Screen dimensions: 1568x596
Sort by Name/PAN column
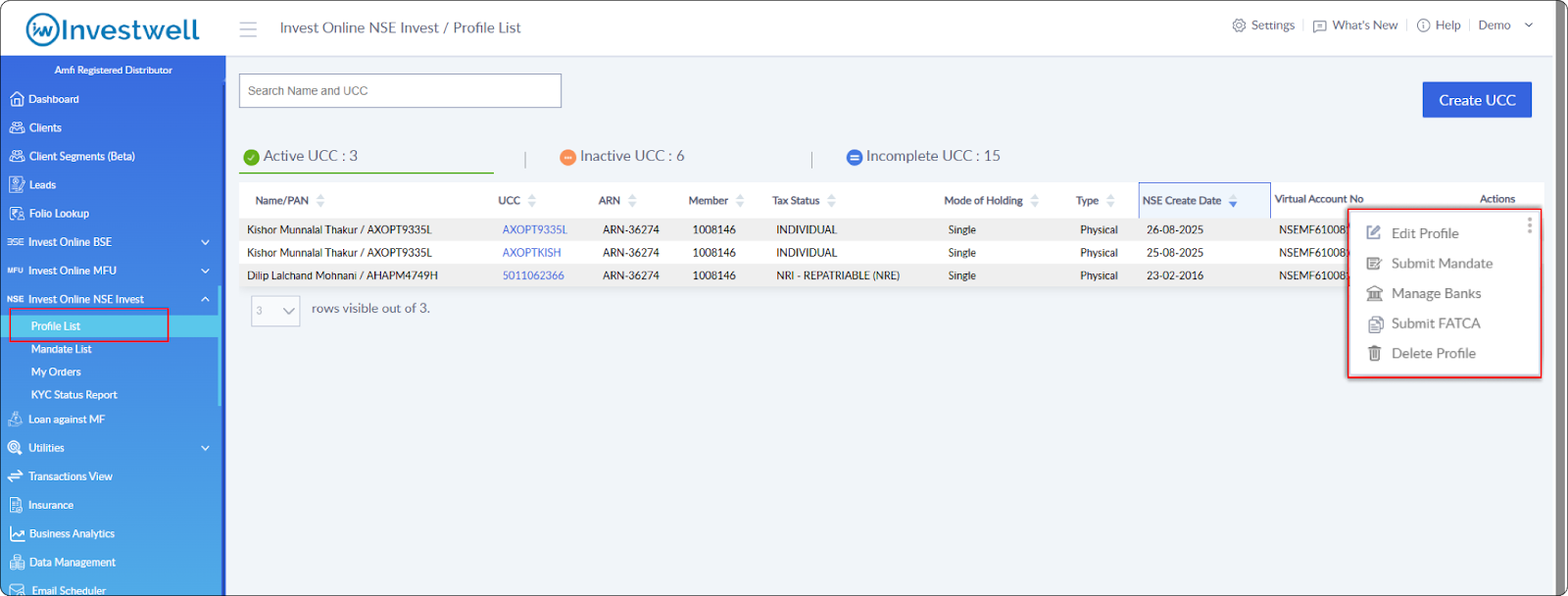(x=320, y=201)
